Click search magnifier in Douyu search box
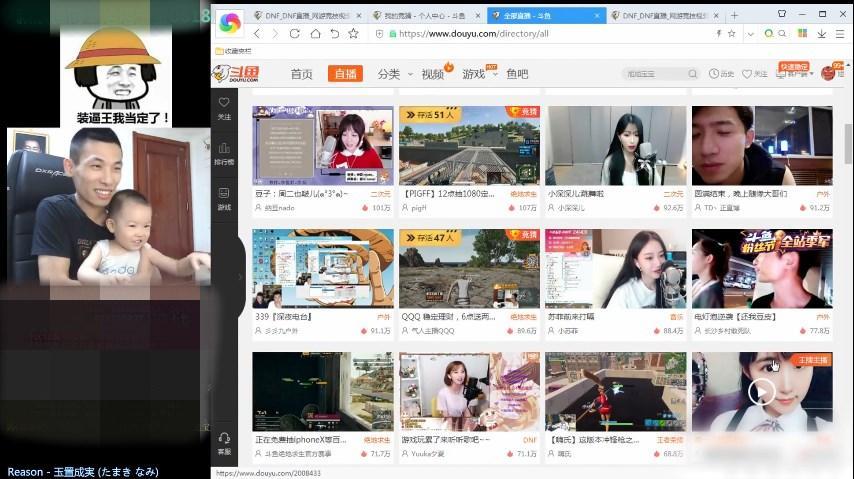The height and width of the screenshot is (479, 854). tap(692, 74)
